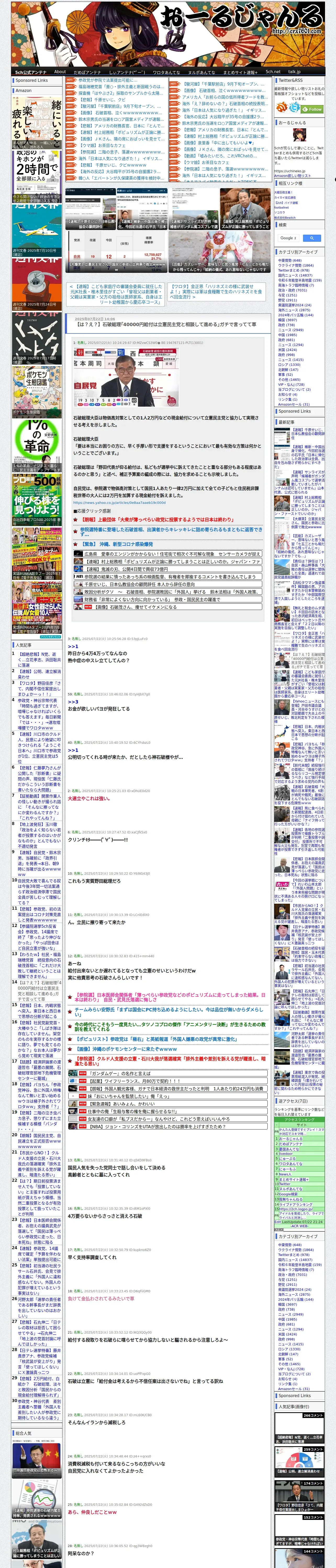Open the ポケモン生態図鑑 book ad

(37, 392)
